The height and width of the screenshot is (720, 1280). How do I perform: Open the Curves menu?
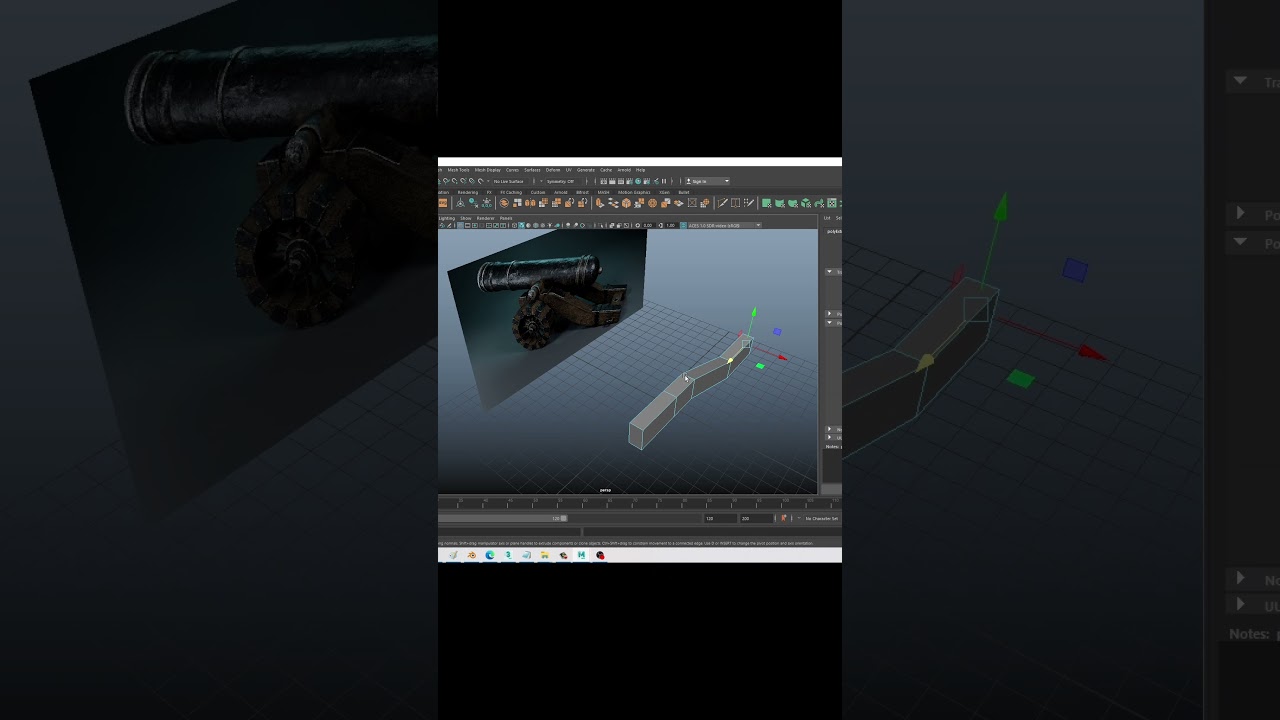click(x=512, y=170)
